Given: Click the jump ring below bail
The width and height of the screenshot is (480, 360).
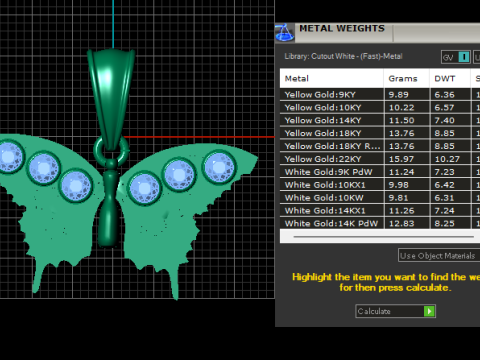Looking at the screenshot, I should point(111,151).
